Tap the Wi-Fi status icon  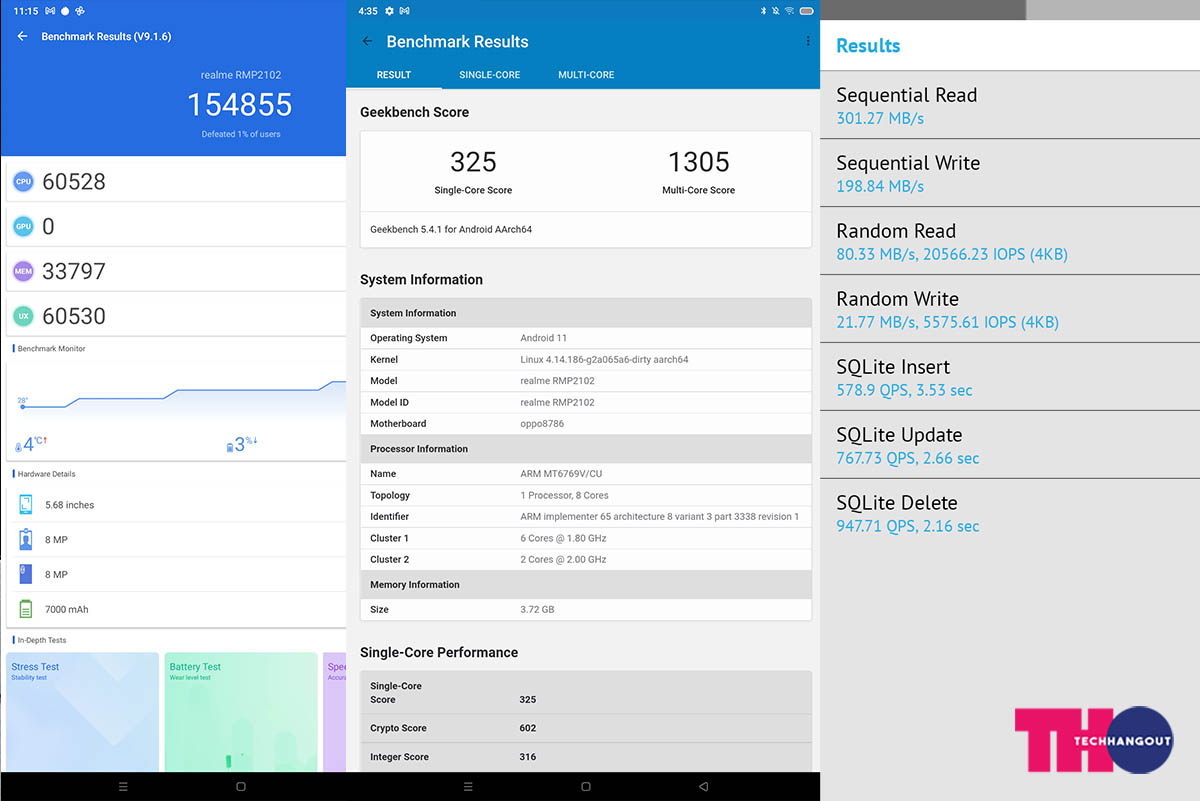point(789,10)
